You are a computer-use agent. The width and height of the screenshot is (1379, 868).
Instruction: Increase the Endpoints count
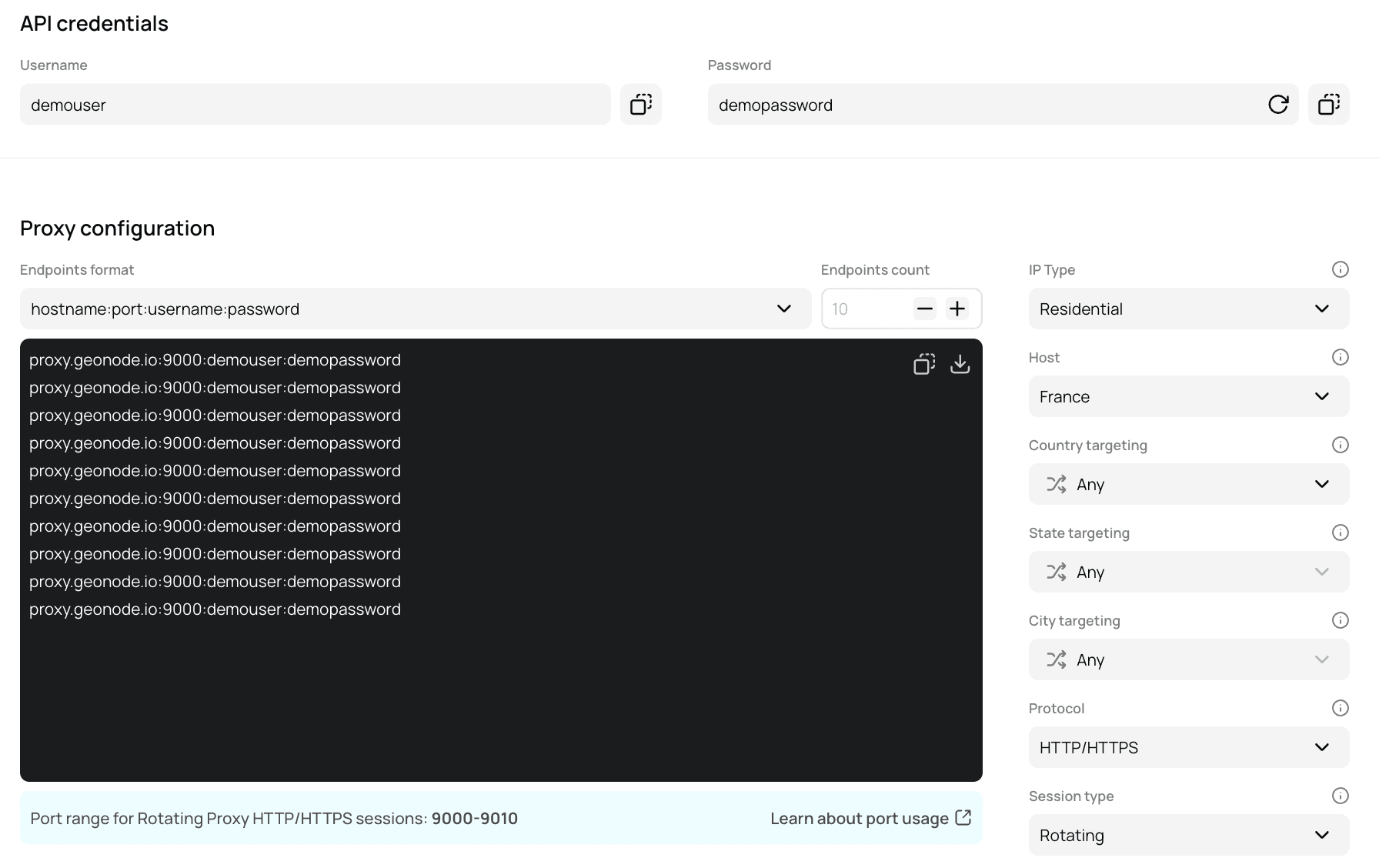click(957, 308)
